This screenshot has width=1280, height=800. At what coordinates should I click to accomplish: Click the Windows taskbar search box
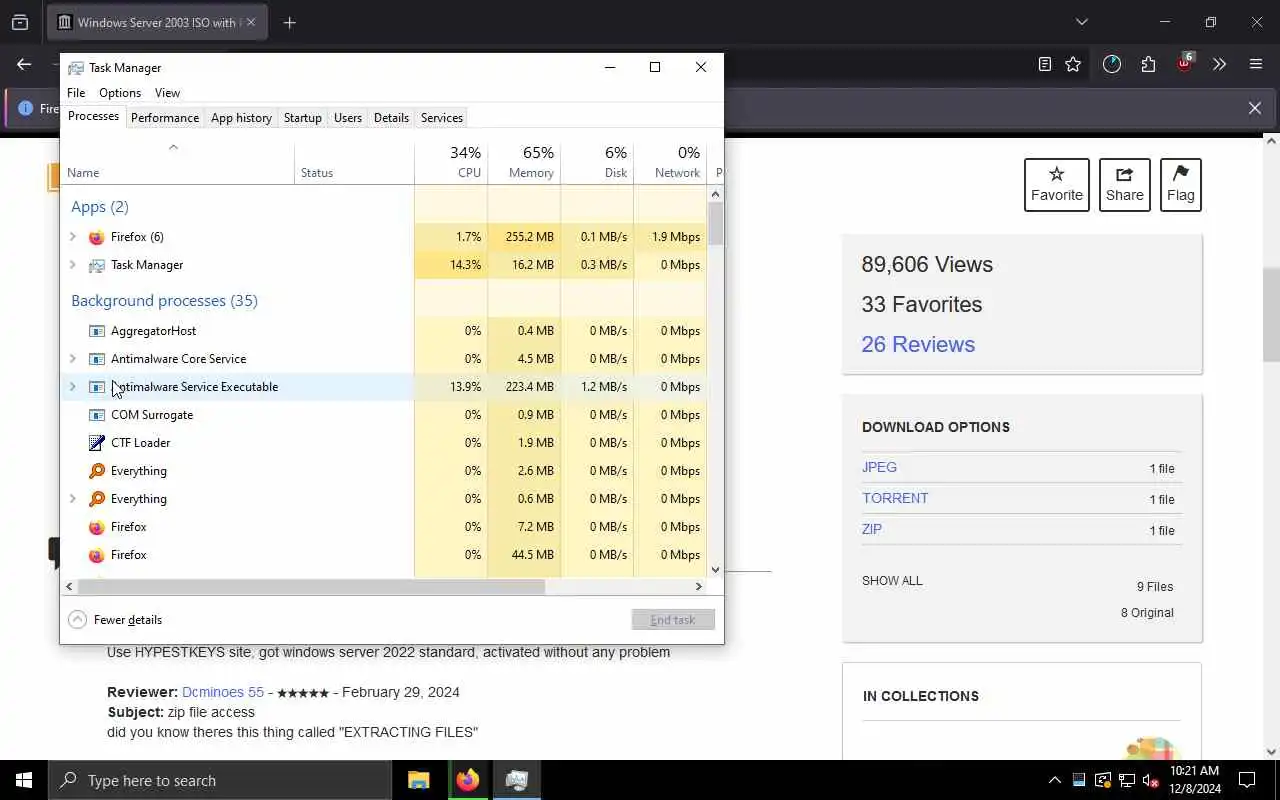point(220,780)
